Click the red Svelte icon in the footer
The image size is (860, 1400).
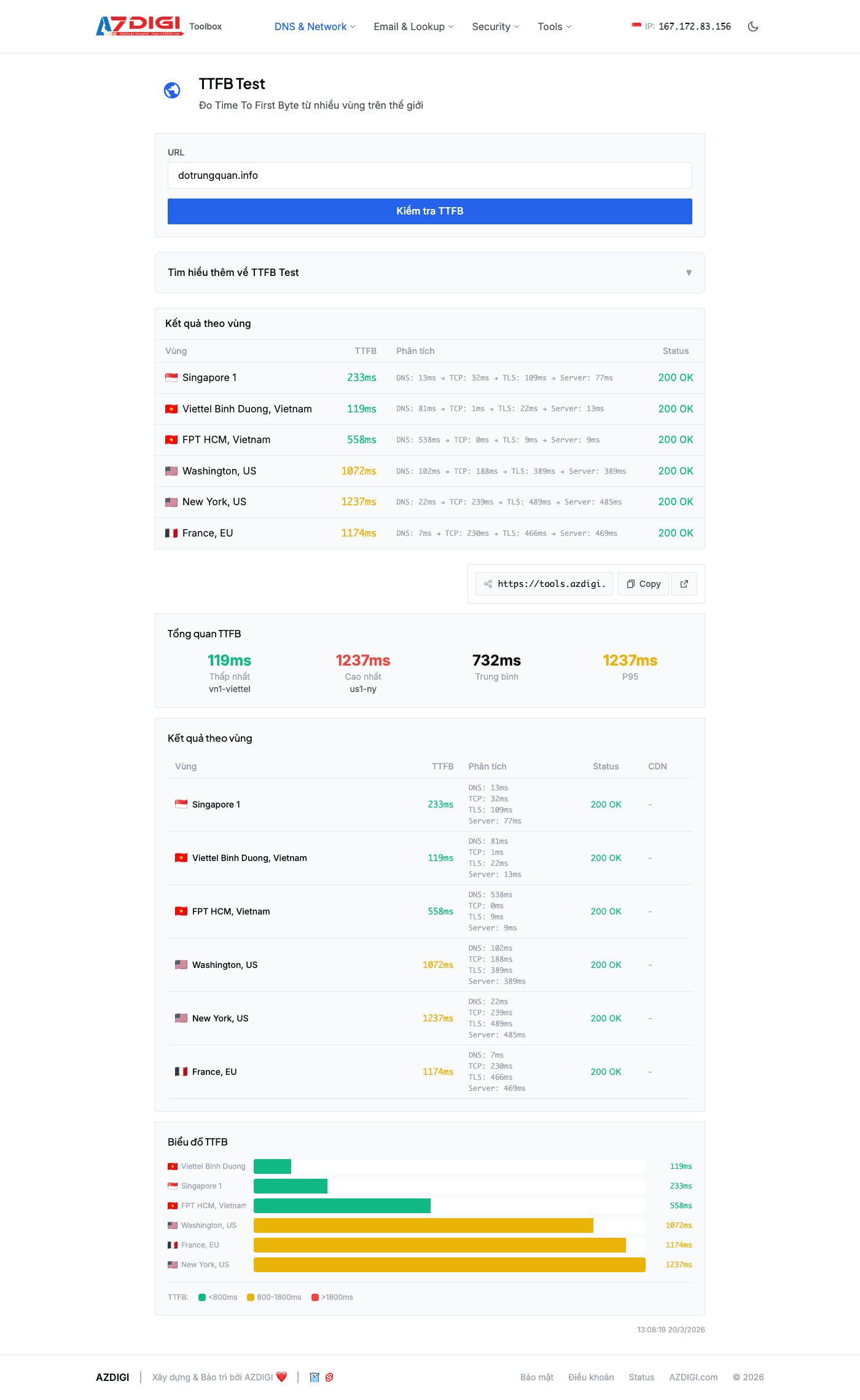tap(329, 1377)
